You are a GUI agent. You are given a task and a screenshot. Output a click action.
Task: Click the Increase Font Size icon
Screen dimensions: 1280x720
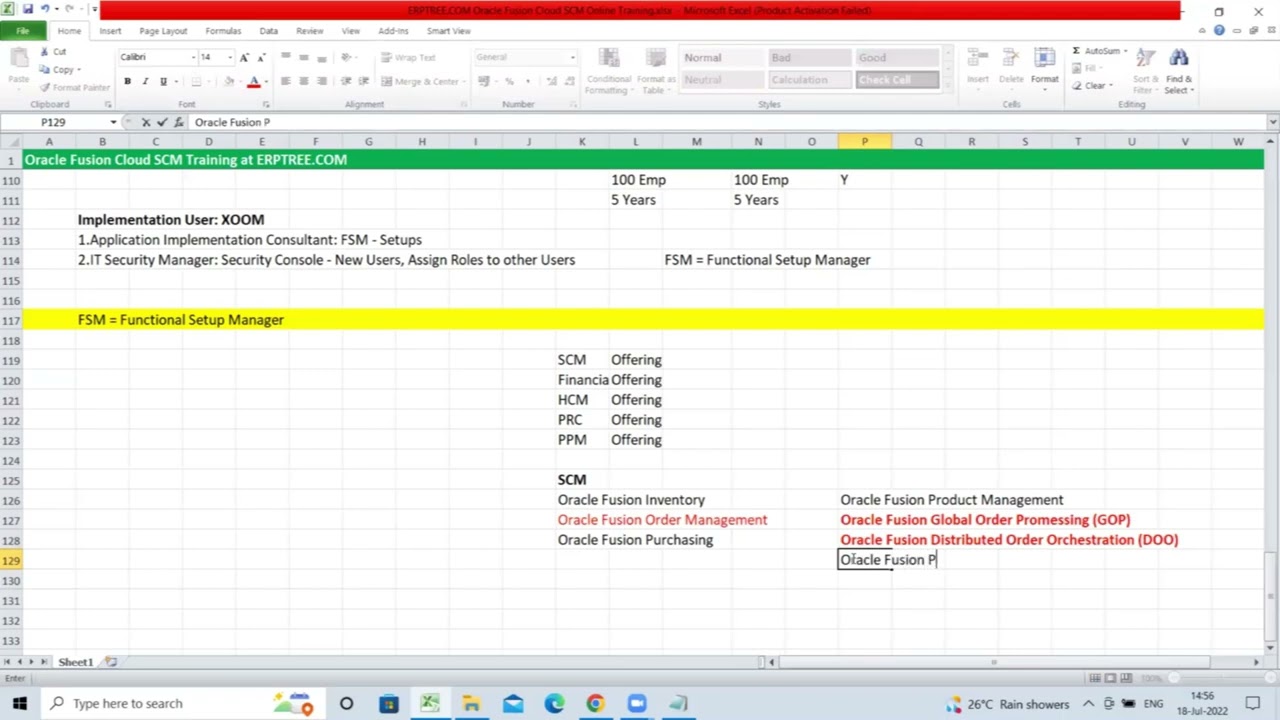coord(243,57)
